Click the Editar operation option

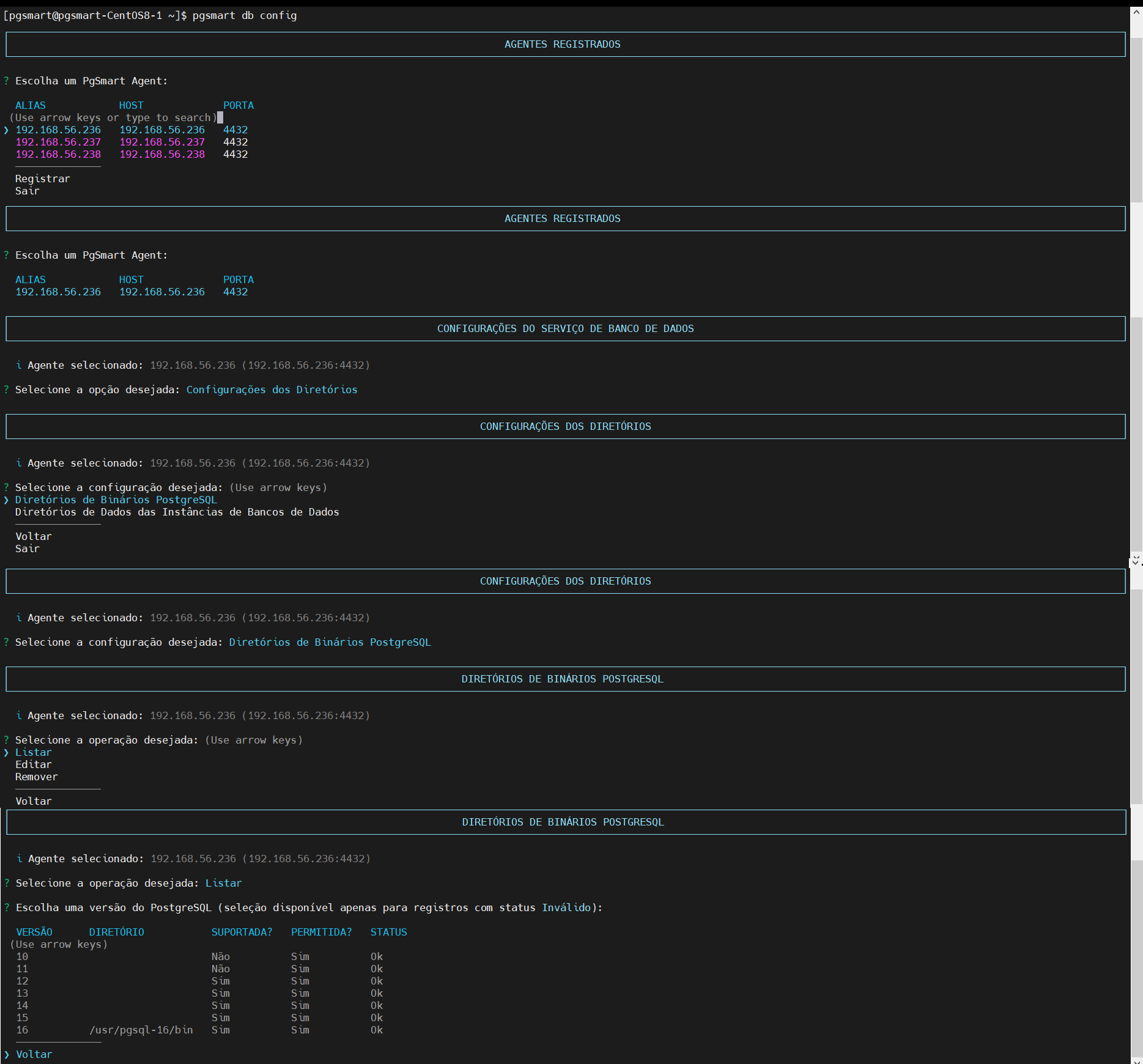click(x=34, y=764)
